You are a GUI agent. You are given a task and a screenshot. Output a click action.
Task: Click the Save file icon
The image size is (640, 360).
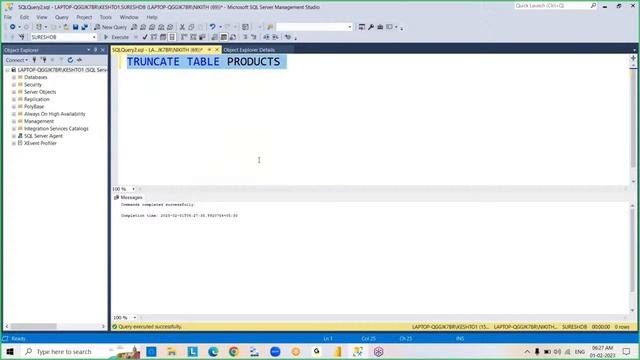(x=76, y=27)
